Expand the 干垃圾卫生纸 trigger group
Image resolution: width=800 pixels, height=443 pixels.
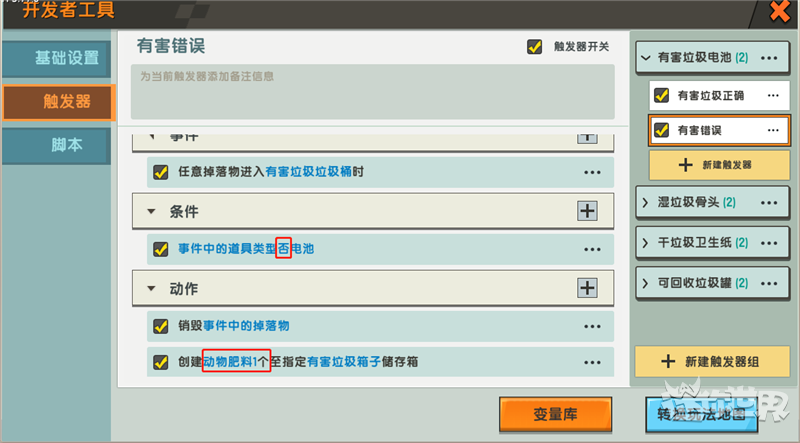[645, 243]
